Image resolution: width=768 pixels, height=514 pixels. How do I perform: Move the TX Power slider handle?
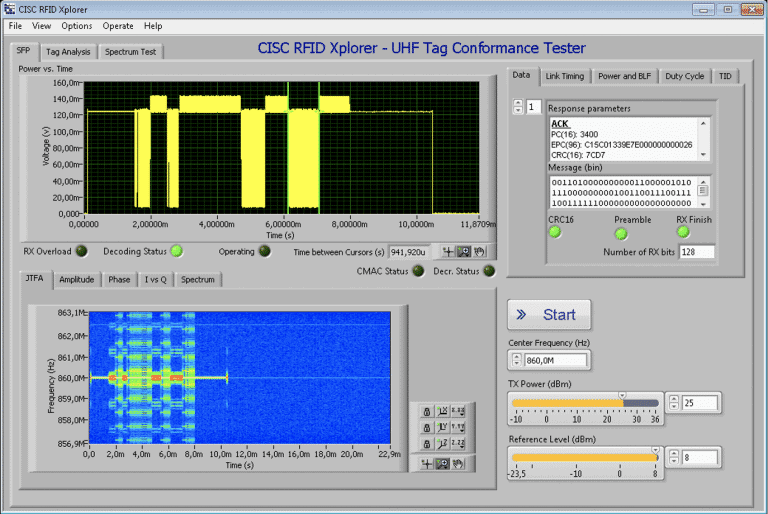(622, 395)
